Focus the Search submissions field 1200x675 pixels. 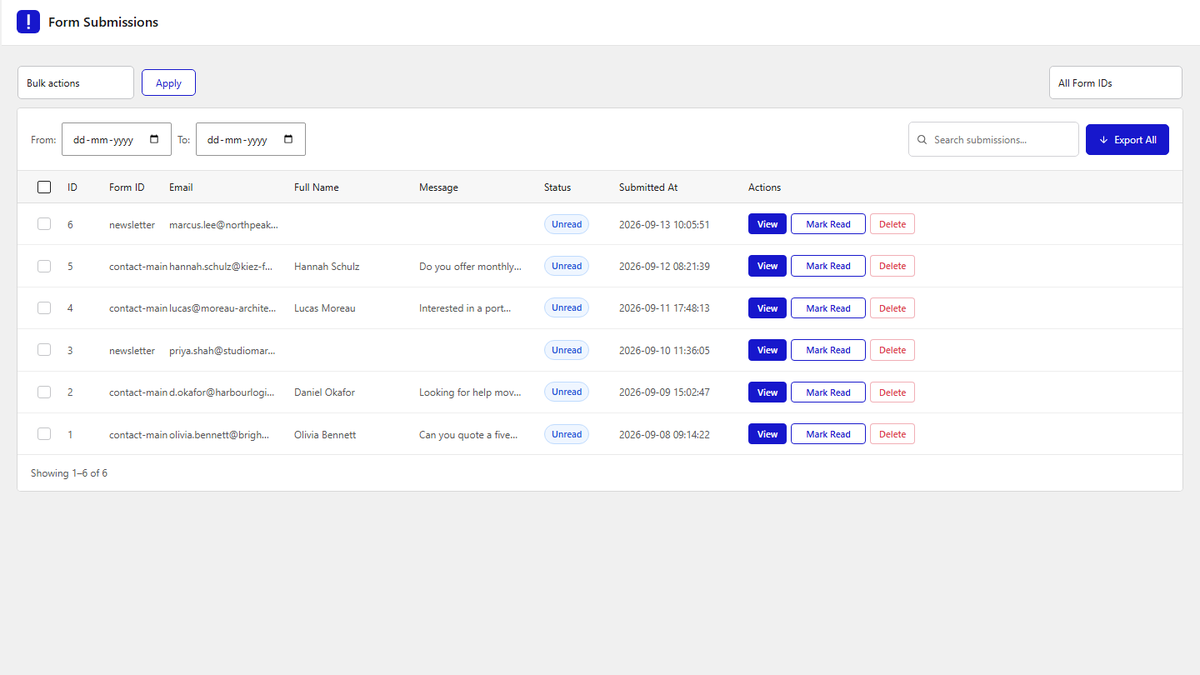[993, 140]
